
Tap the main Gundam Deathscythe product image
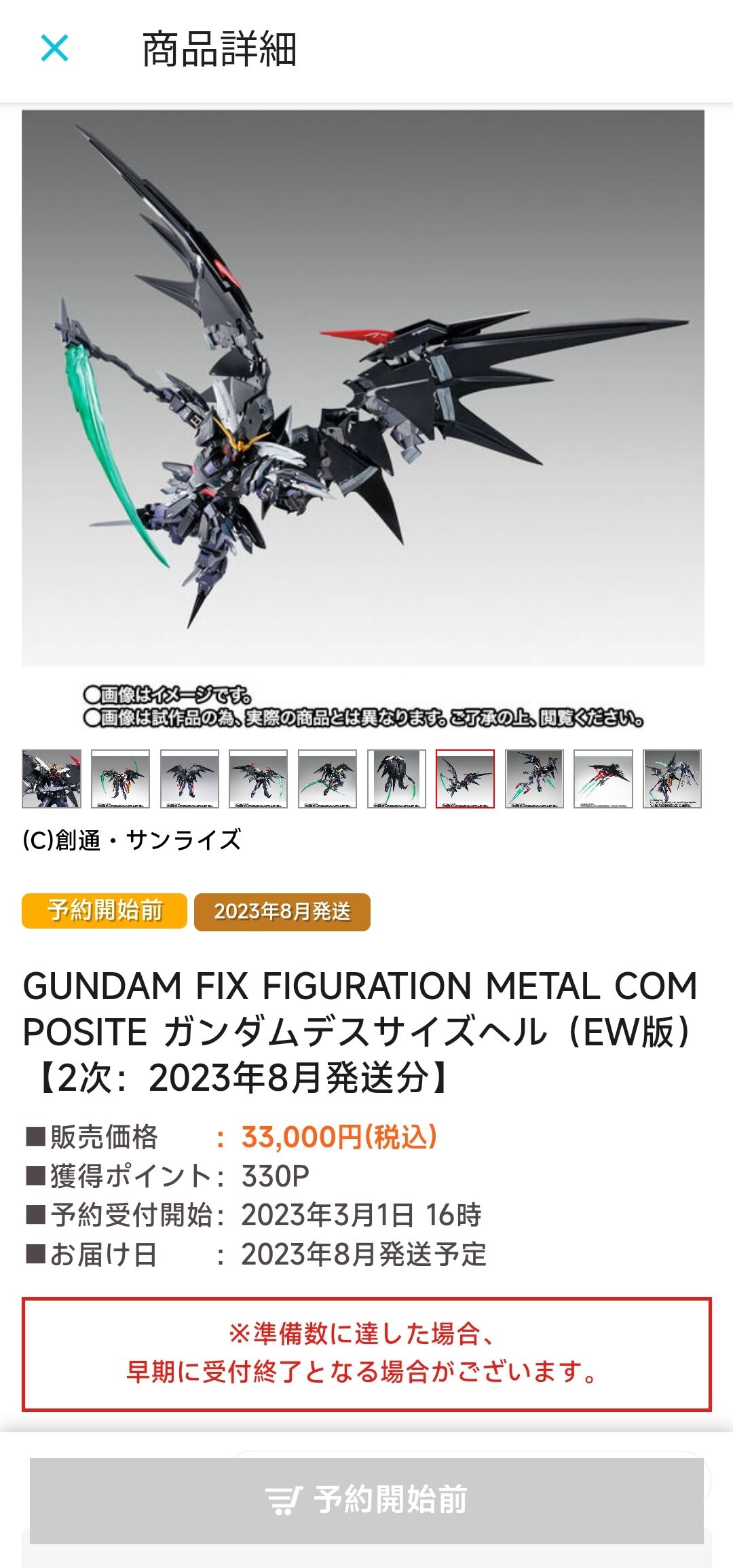coord(363,388)
